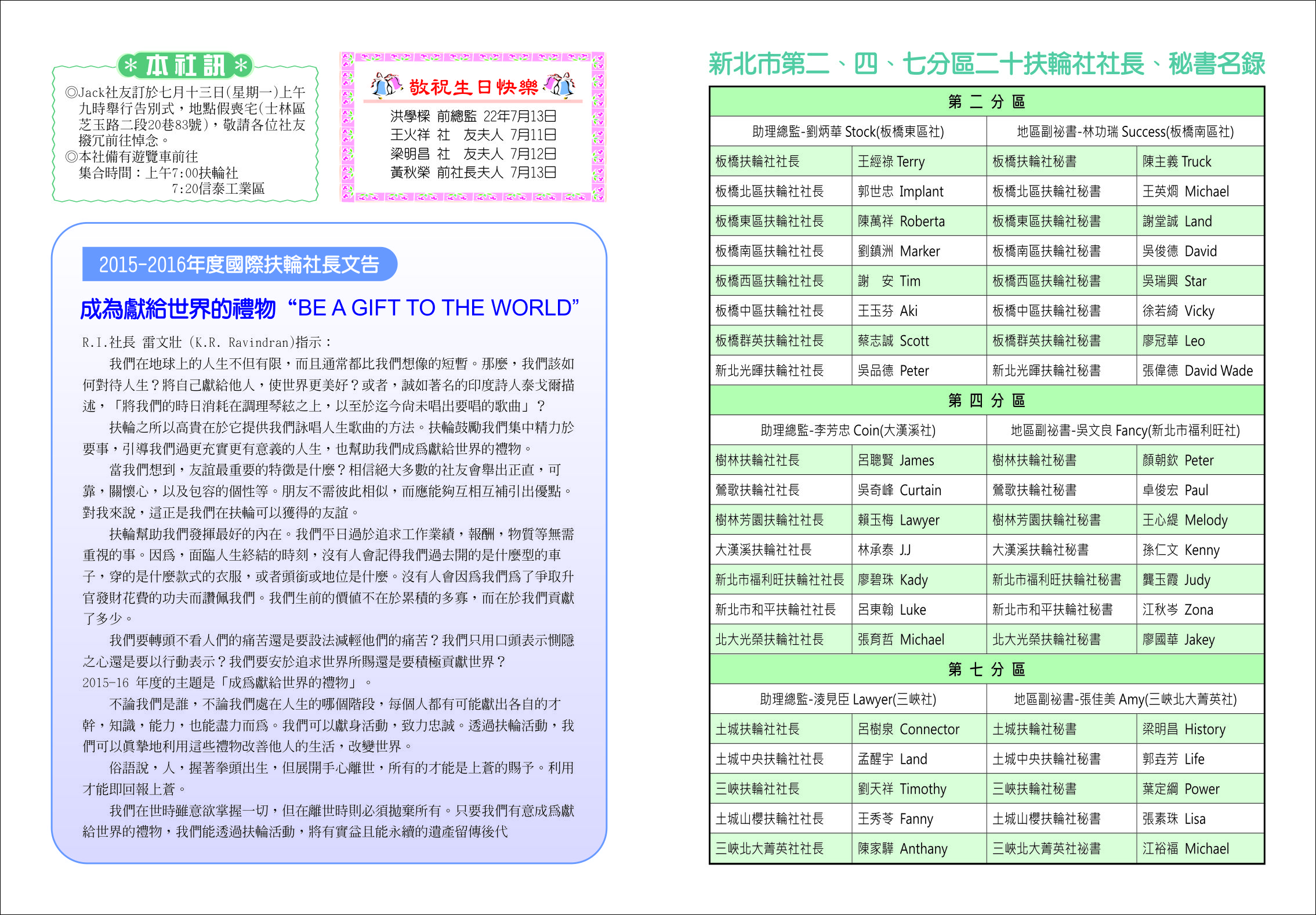
Task: Select 吳品德 Peter cell
Action: (x=919, y=371)
